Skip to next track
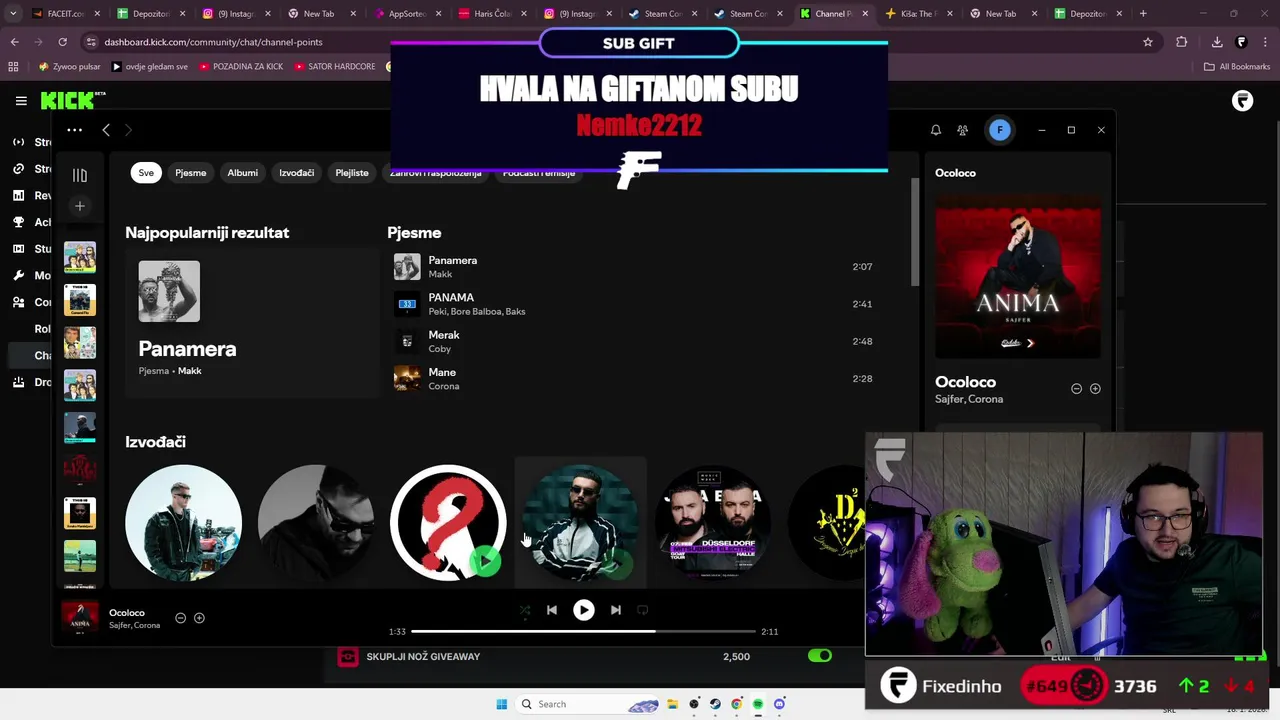This screenshot has height=720, width=1280. click(616, 610)
